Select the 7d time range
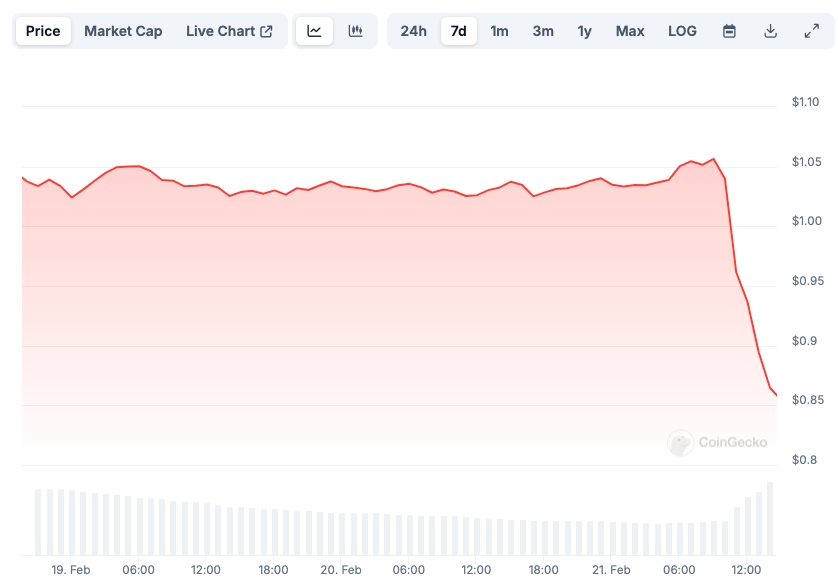838x585 pixels. tap(459, 31)
